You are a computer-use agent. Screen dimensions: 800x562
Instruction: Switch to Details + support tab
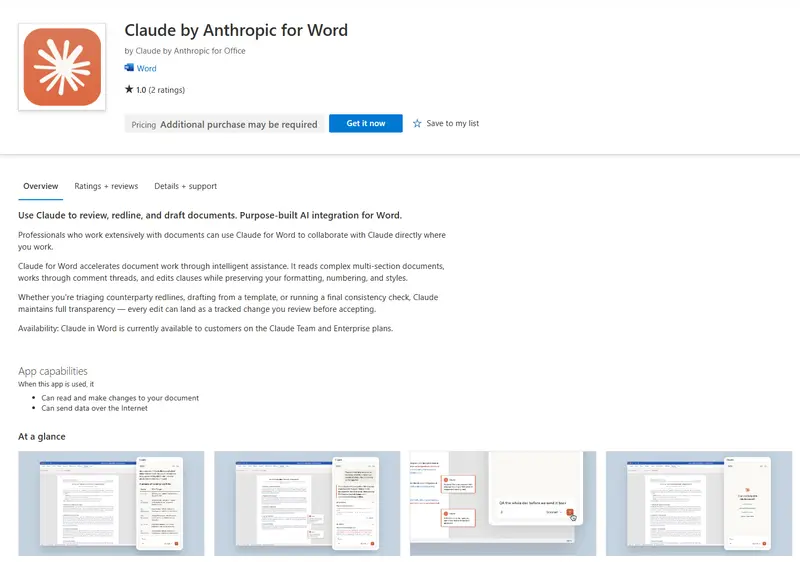(186, 186)
